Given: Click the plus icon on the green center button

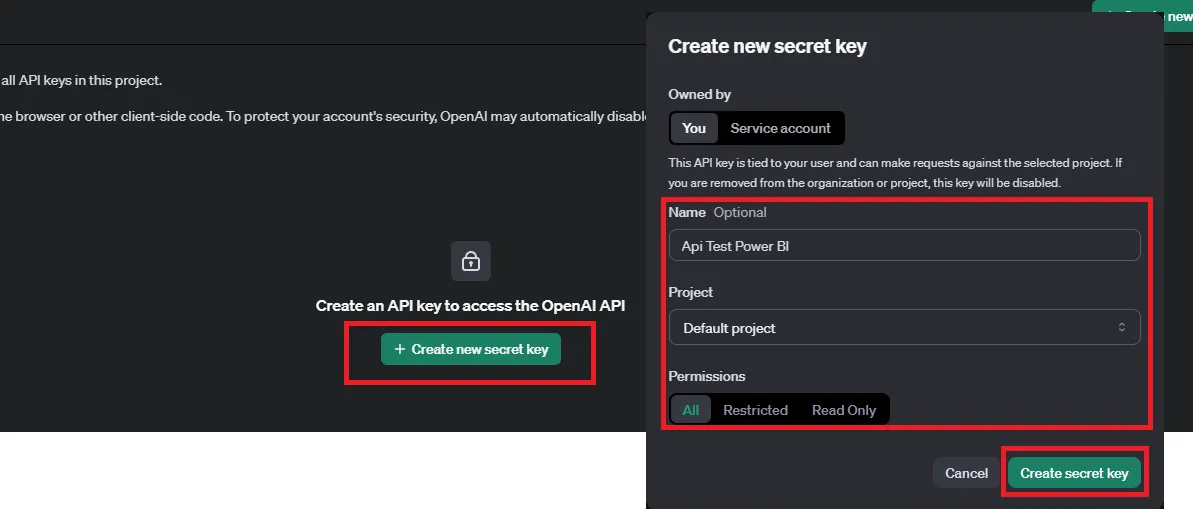Looking at the screenshot, I should (399, 349).
